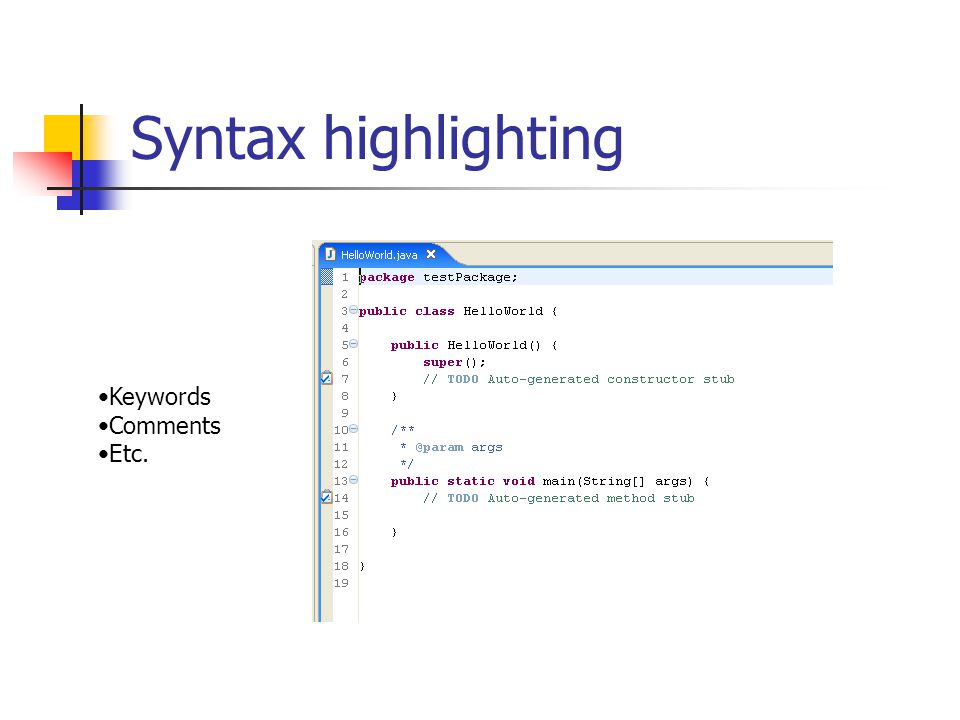Click class name 'HelloWorld' on line 3
The image size is (960, 720).
pos(503,311)
